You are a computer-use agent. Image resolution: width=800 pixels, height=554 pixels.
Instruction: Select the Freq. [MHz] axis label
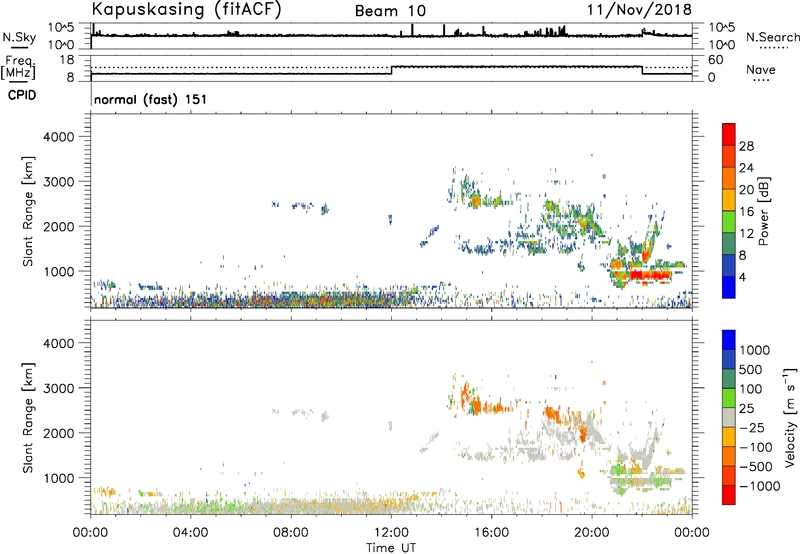pyautogui.click(x=18, y=67)
